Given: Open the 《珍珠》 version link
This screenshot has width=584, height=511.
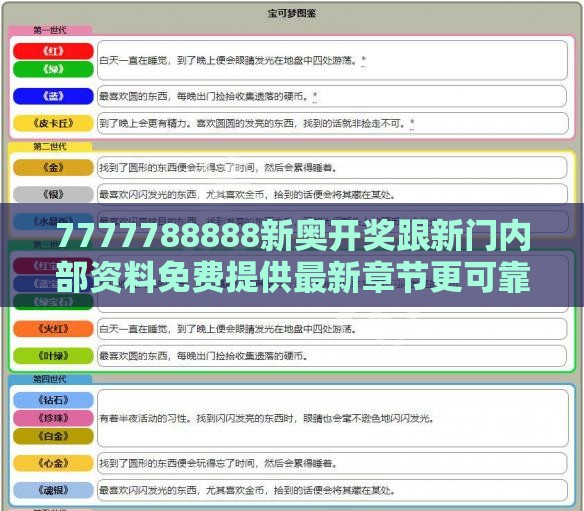Looking at the screenshot, I should click(53, 418).
